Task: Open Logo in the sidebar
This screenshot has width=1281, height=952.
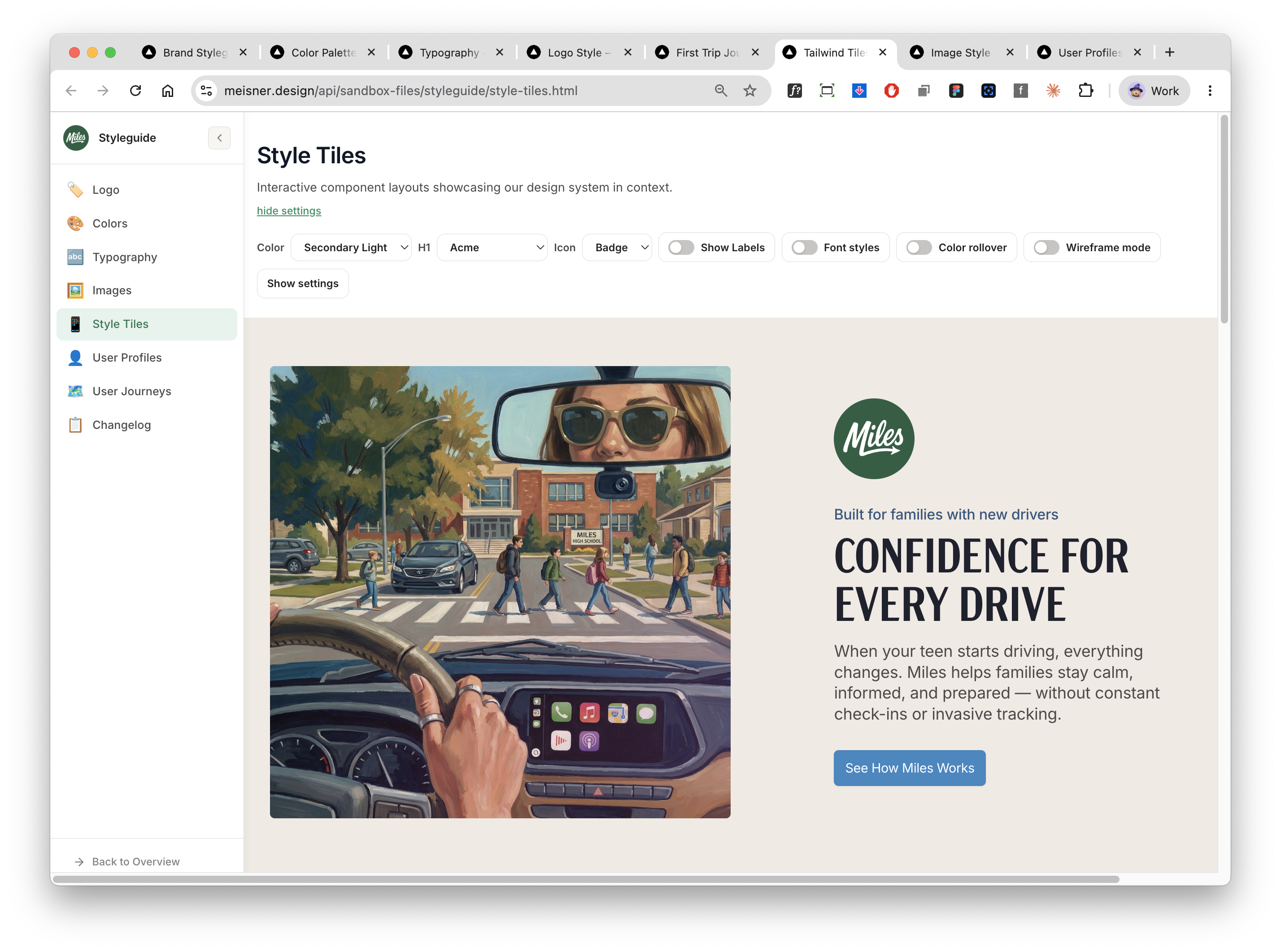Action: click(147, 190)
